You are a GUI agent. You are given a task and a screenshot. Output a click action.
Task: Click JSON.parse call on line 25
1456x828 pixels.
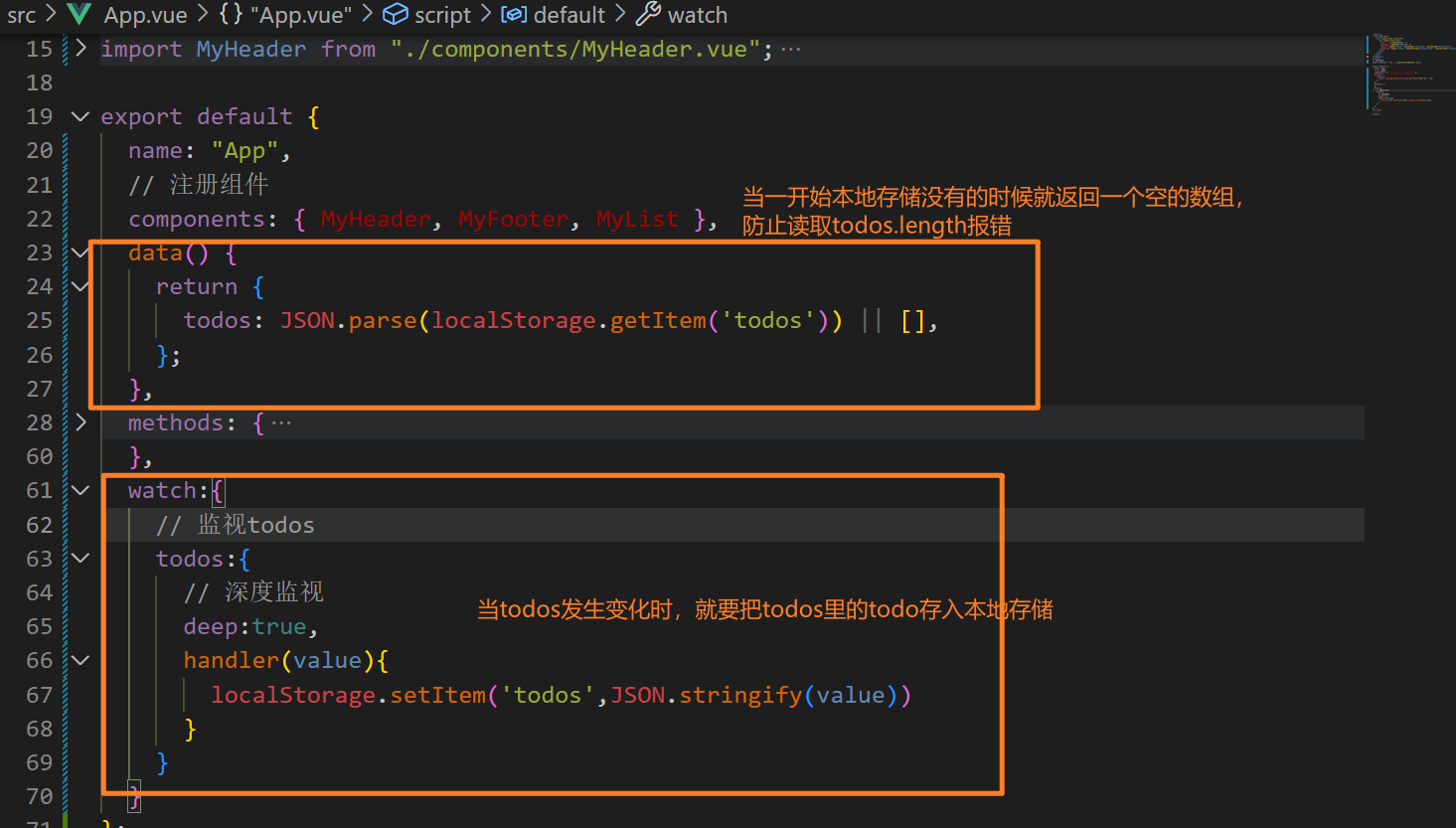348,320
